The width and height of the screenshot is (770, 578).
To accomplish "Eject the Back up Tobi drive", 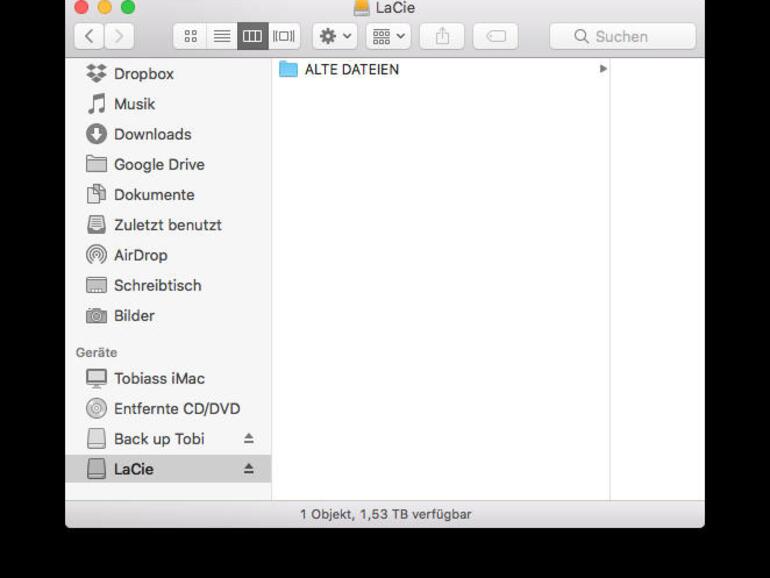I will point(248,439).
